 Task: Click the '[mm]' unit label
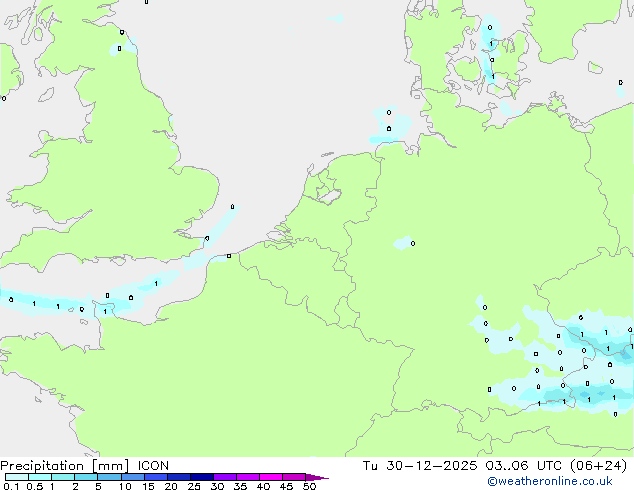click(x=110, y=466)
